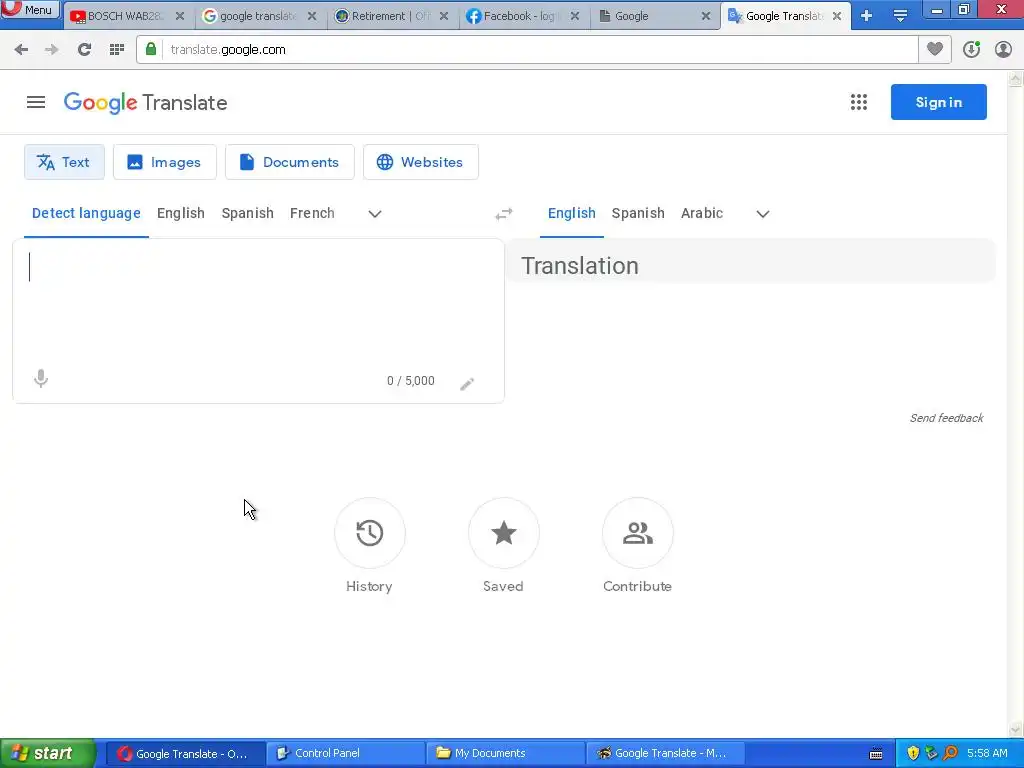
Task: Open translation History
Action: tap(370, 533)
